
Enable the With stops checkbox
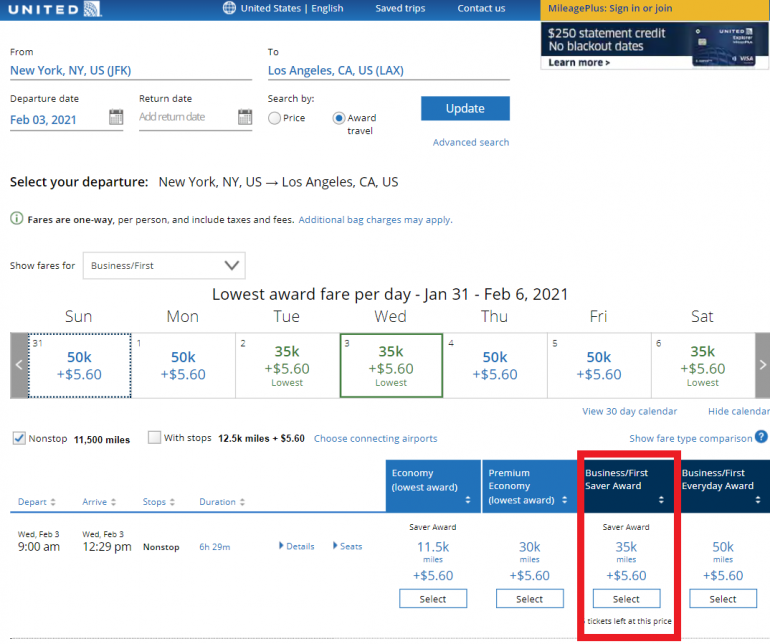tap(154, 438)
